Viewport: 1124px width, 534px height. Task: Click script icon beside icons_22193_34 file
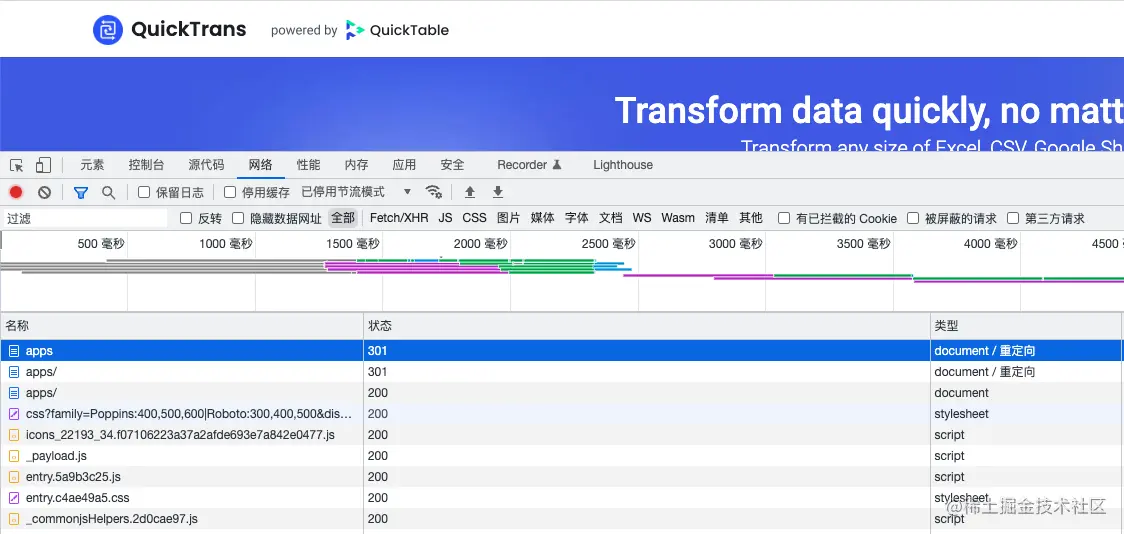pos(14,434)
